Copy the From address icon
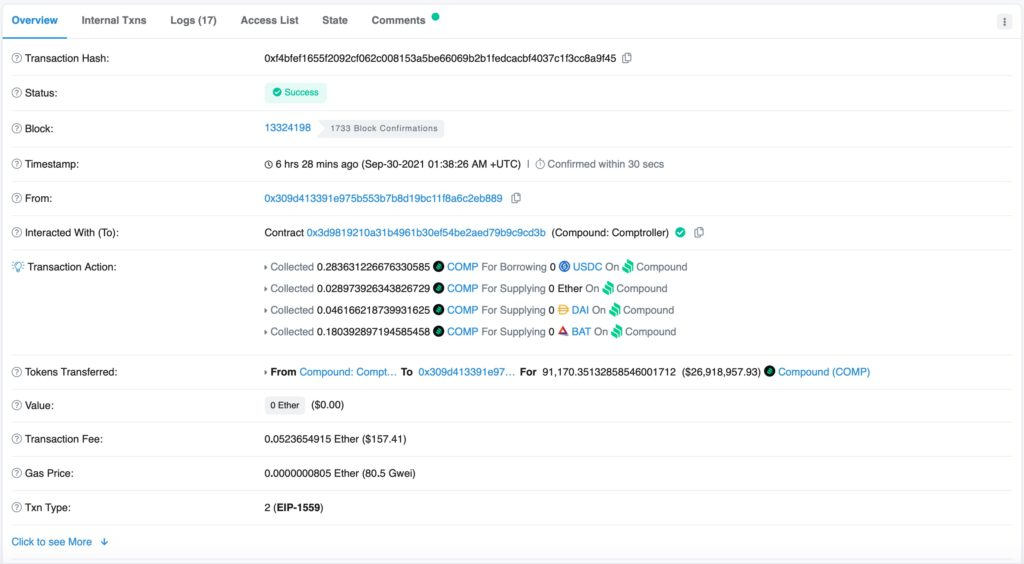The height and width of the screenshot is (564, 1024). 516,198
